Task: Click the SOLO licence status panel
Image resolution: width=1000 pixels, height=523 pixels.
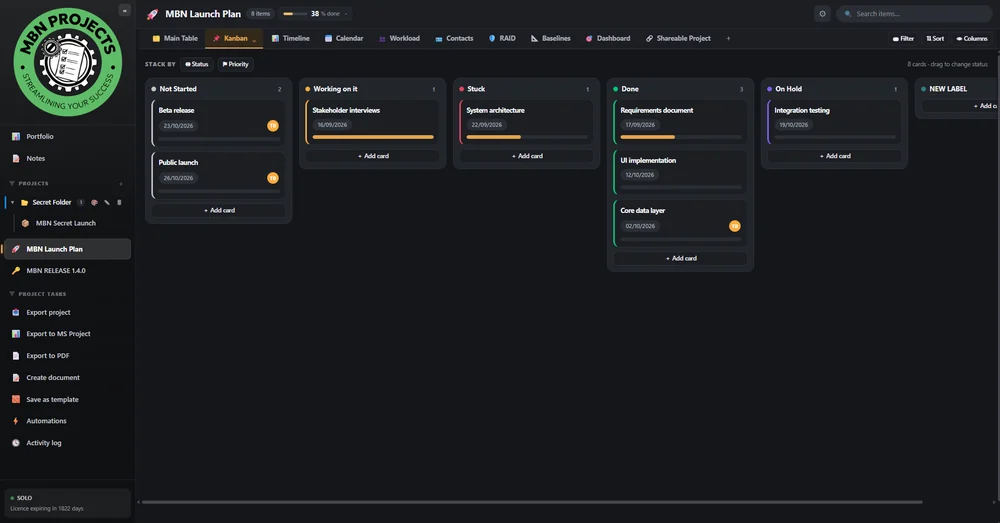Action: [x=67, y=503]
